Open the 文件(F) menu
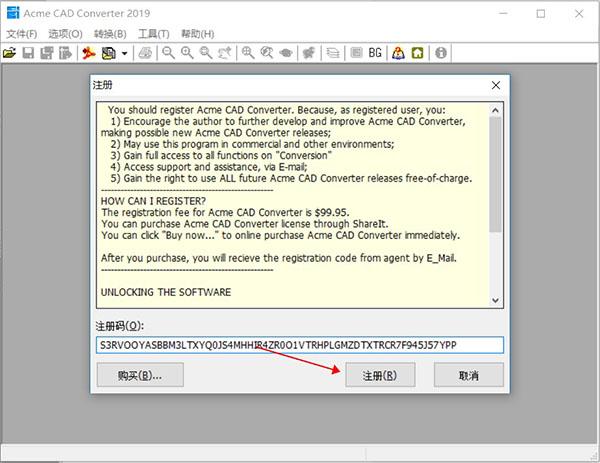This screenshot has width=600, height=463. 21,34
